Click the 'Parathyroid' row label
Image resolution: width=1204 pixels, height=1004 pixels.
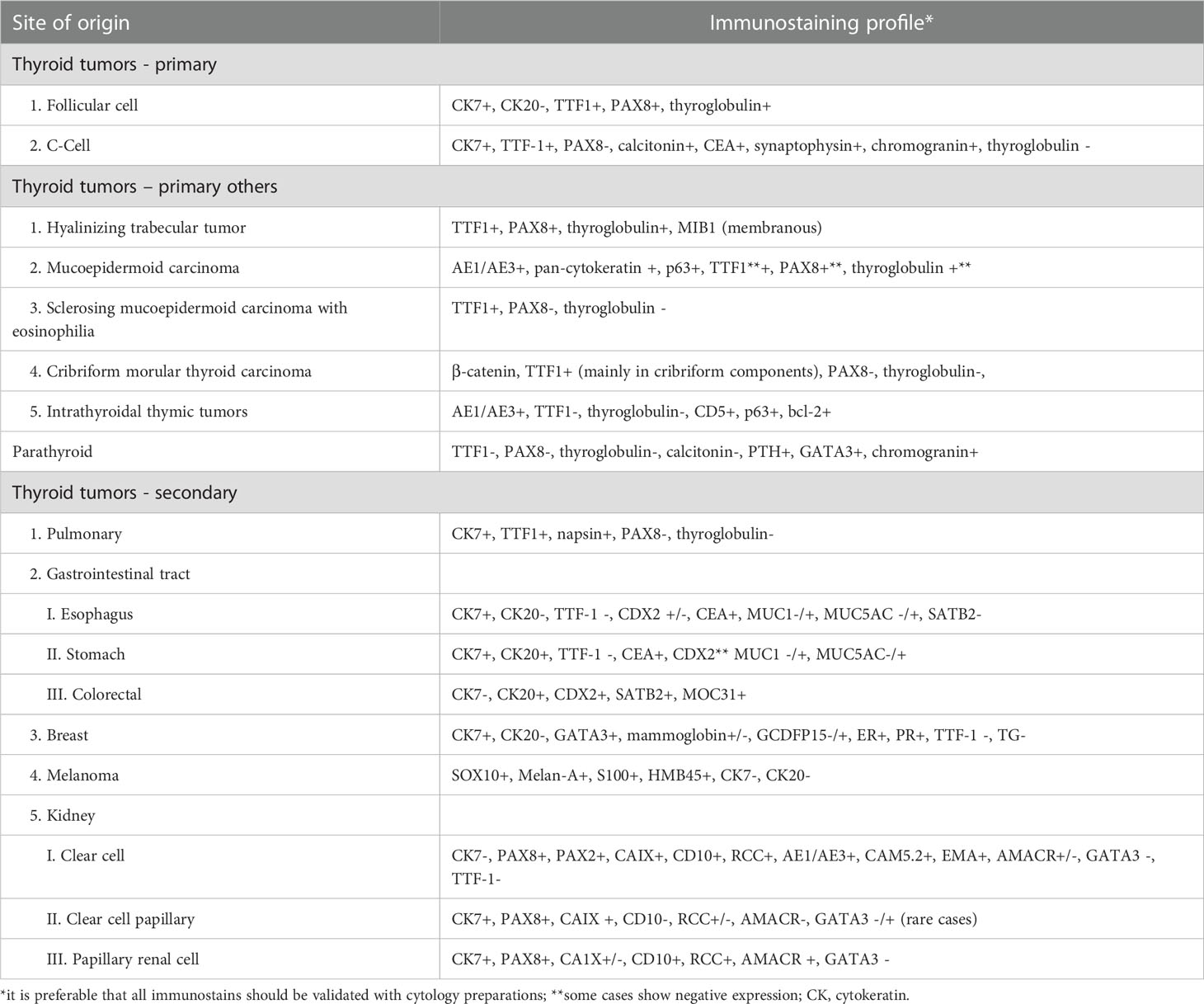coord(52,452)
